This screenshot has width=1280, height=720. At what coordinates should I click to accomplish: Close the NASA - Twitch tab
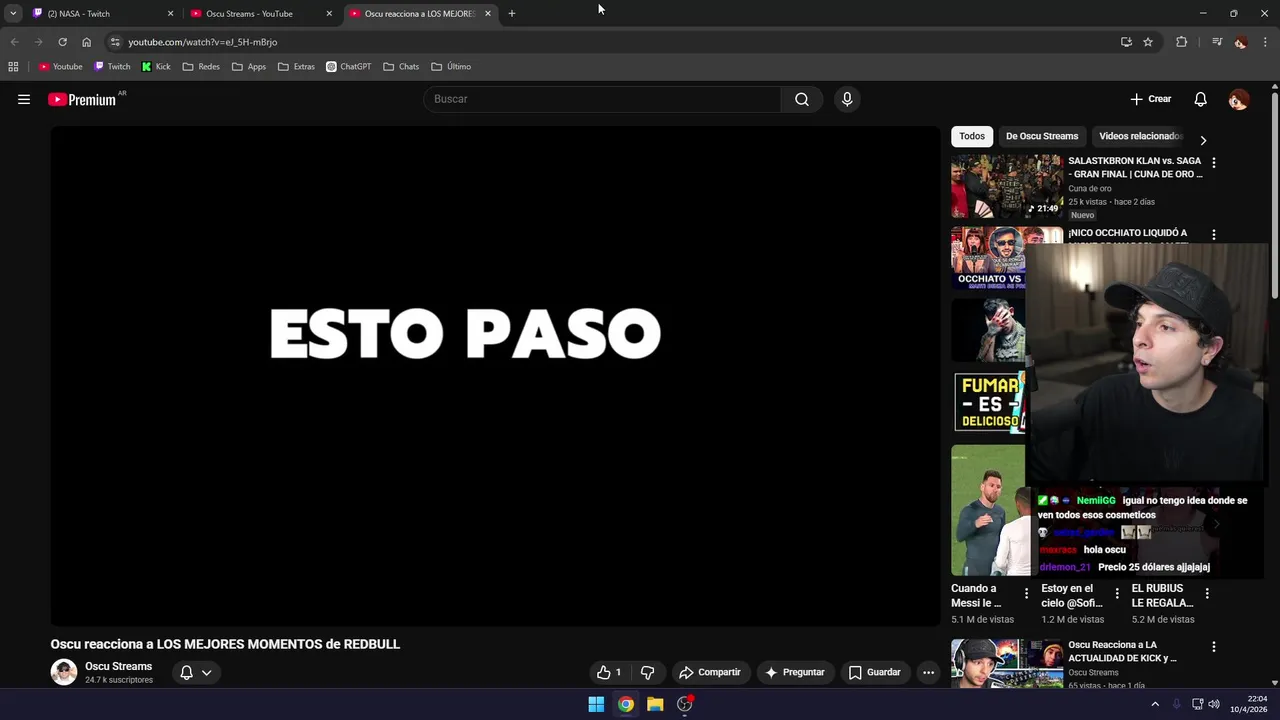[x=170, y=13]
